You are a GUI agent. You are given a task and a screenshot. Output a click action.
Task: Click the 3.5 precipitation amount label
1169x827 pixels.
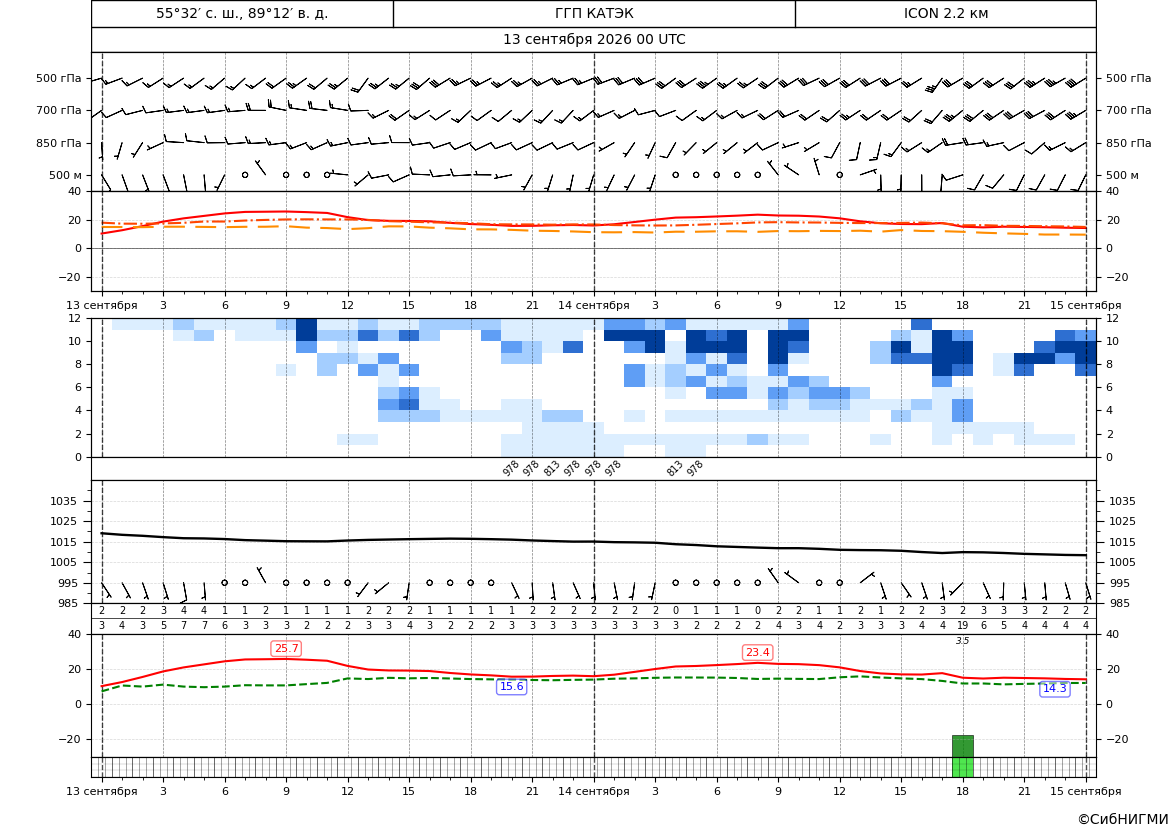pyautogui.click(x=962, y=641)
